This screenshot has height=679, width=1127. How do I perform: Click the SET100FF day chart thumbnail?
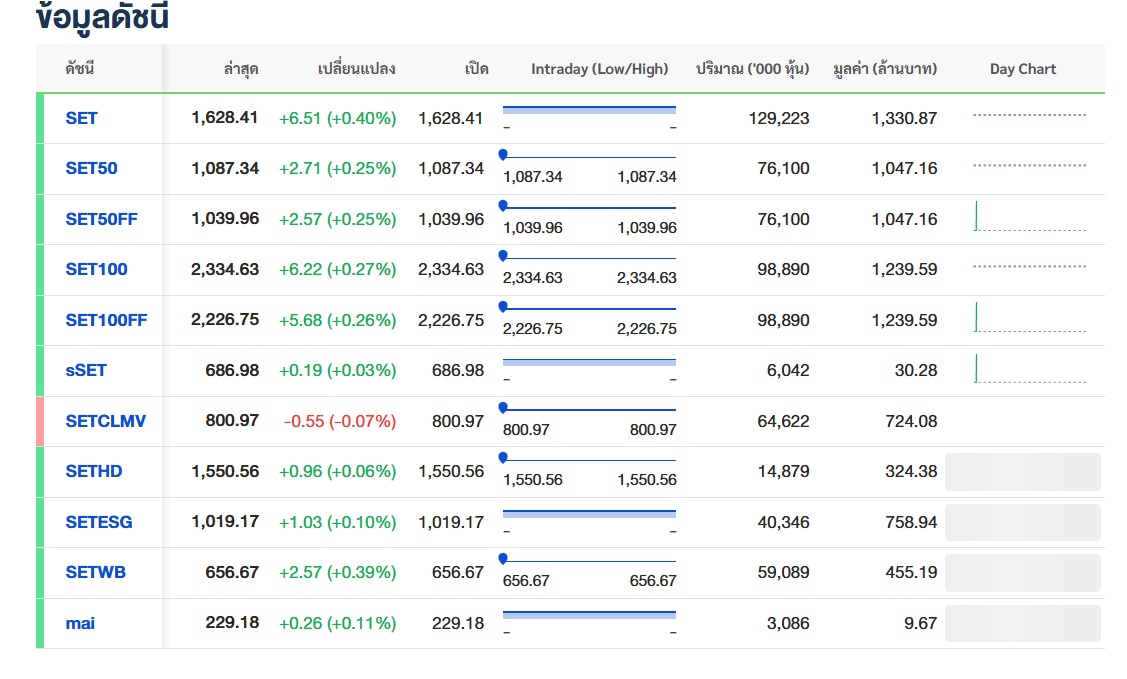(x=1029, y=318)
